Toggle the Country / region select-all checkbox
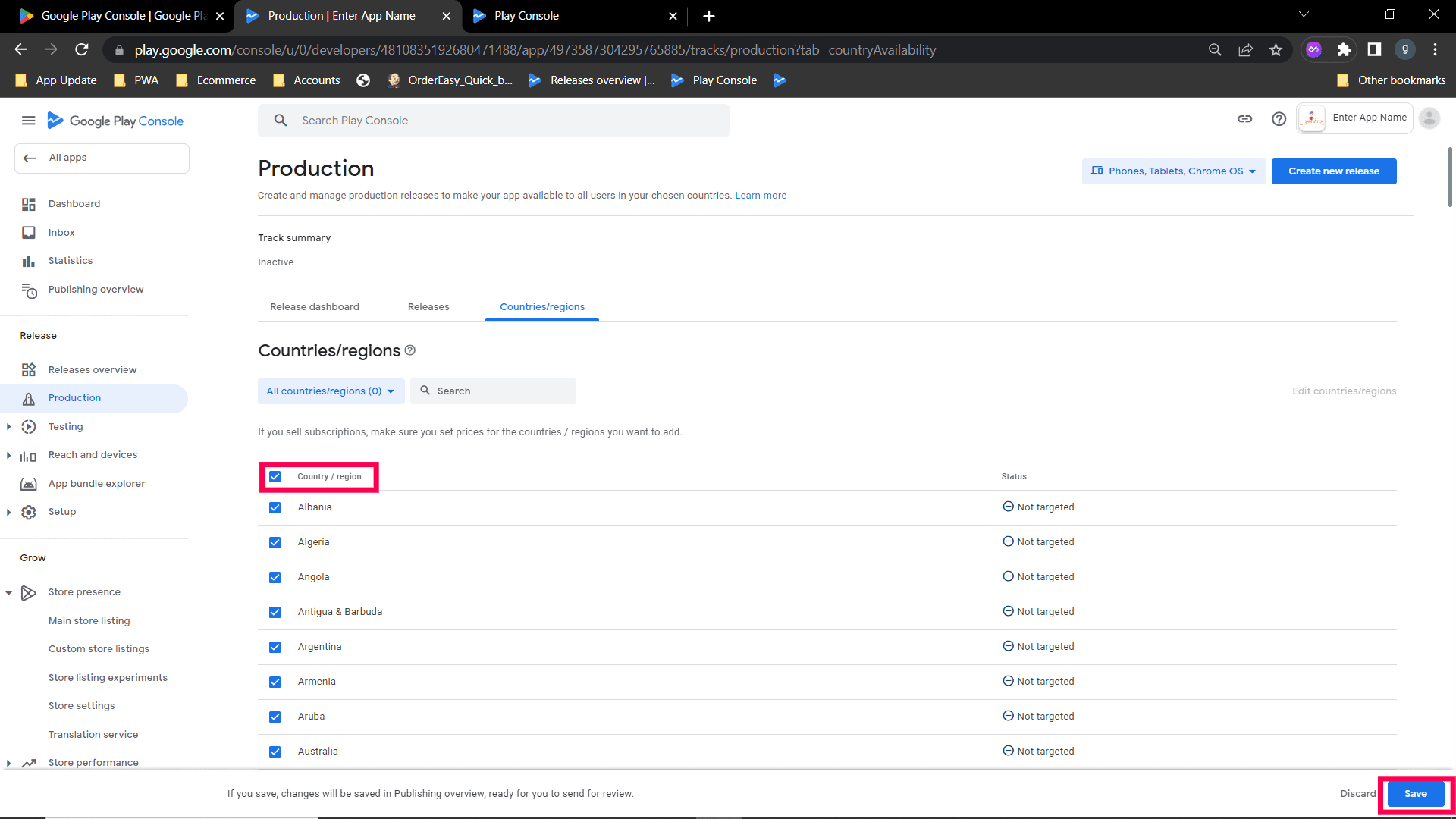Screen dimensions: 1456x819 point(275,476)
